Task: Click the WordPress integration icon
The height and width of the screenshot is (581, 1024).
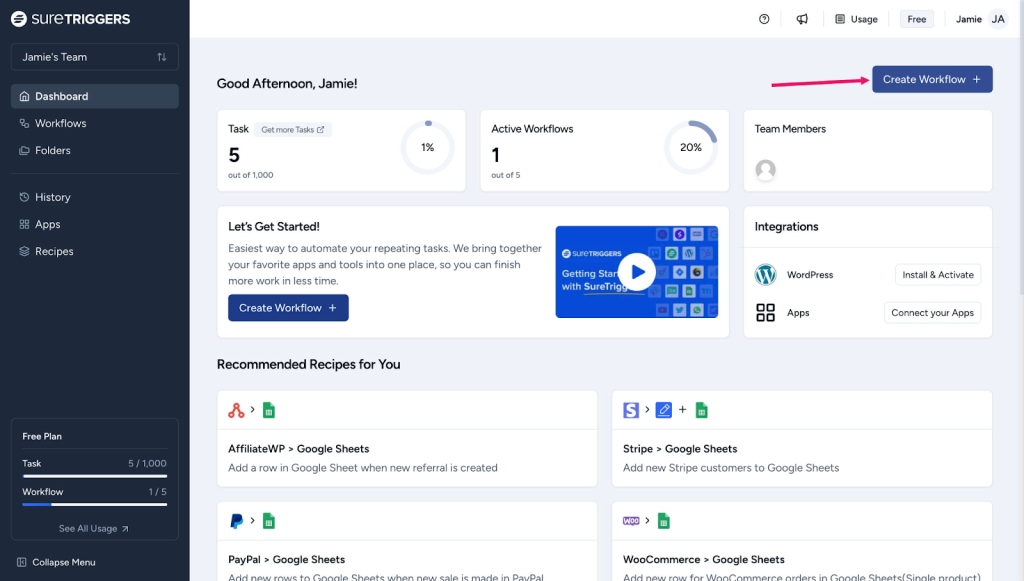Action: coord(766,274)
